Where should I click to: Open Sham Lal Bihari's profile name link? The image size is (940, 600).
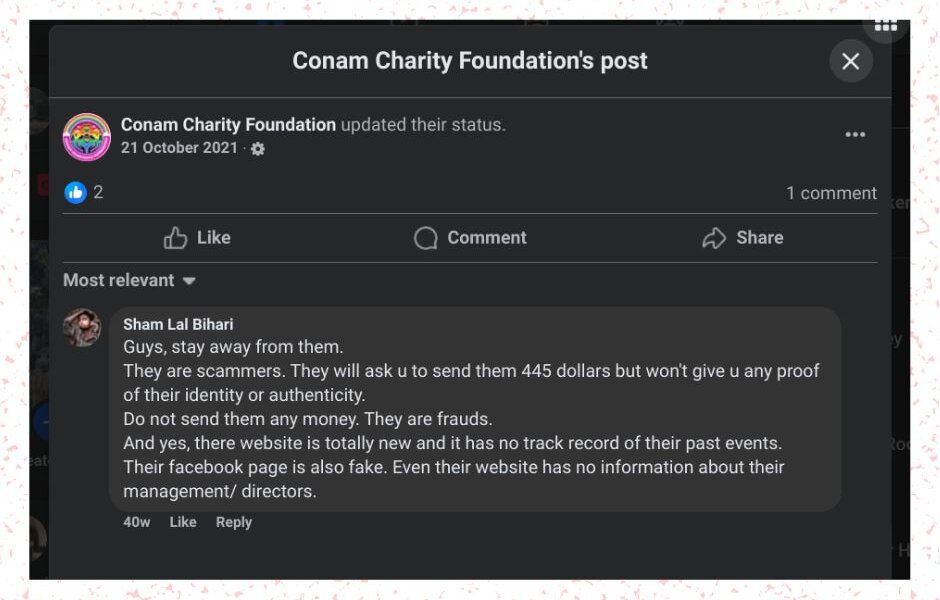coord(178,324)
